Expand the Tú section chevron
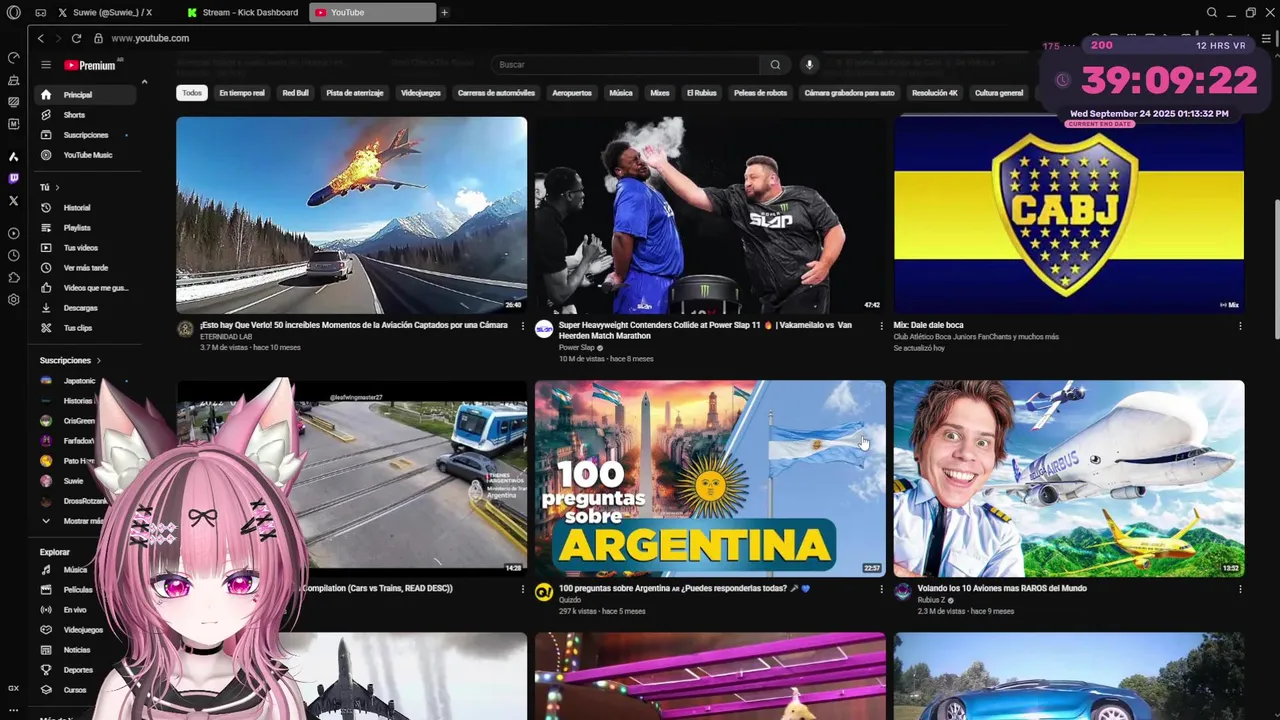Screen dimensions: 1280x720 tap(57, 187)
